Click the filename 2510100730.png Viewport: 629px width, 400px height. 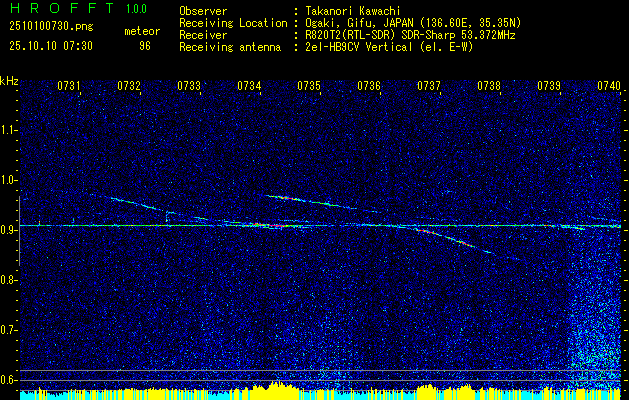(x=51, y=27)
